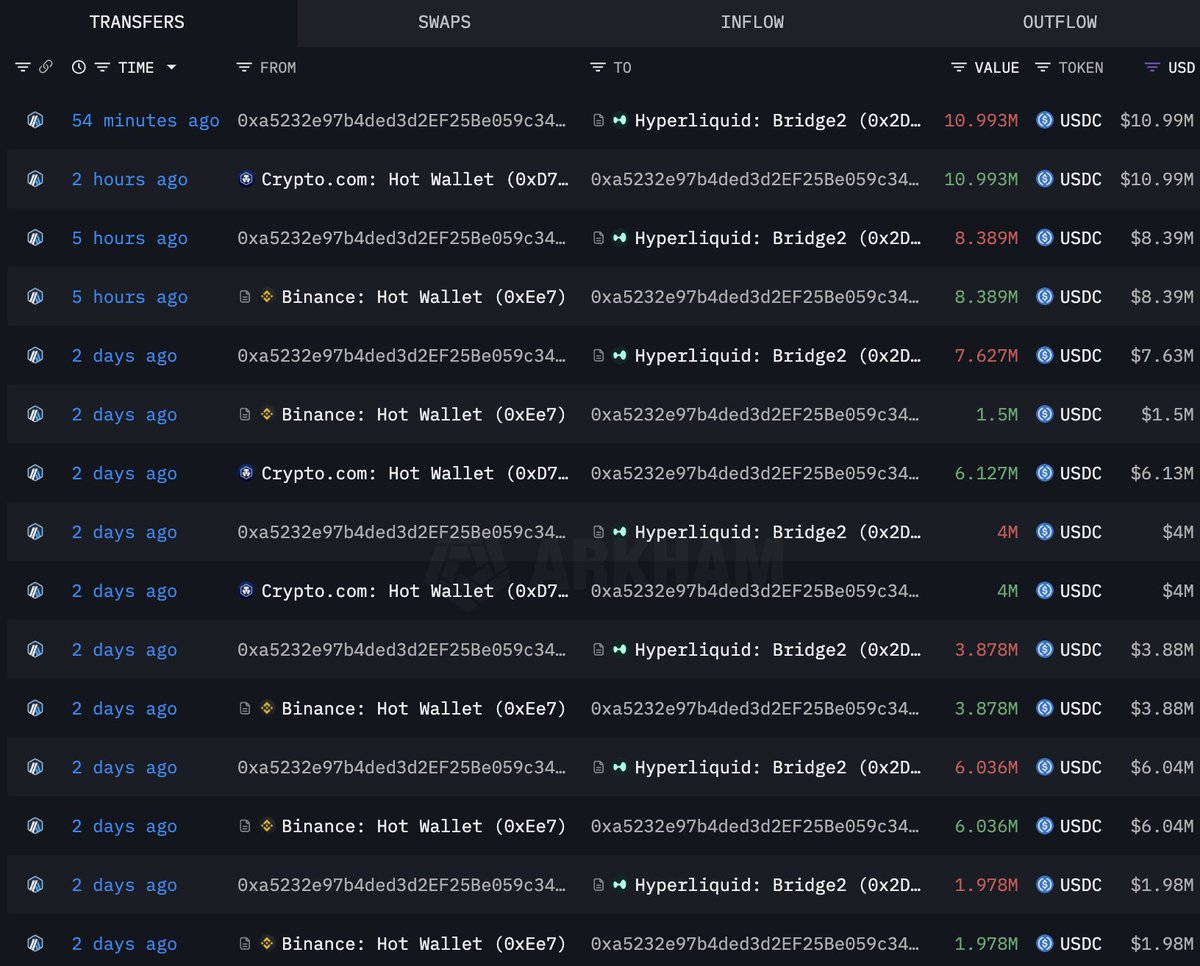
Task: Click the green 3.878M value
Action: click(986, 709)
